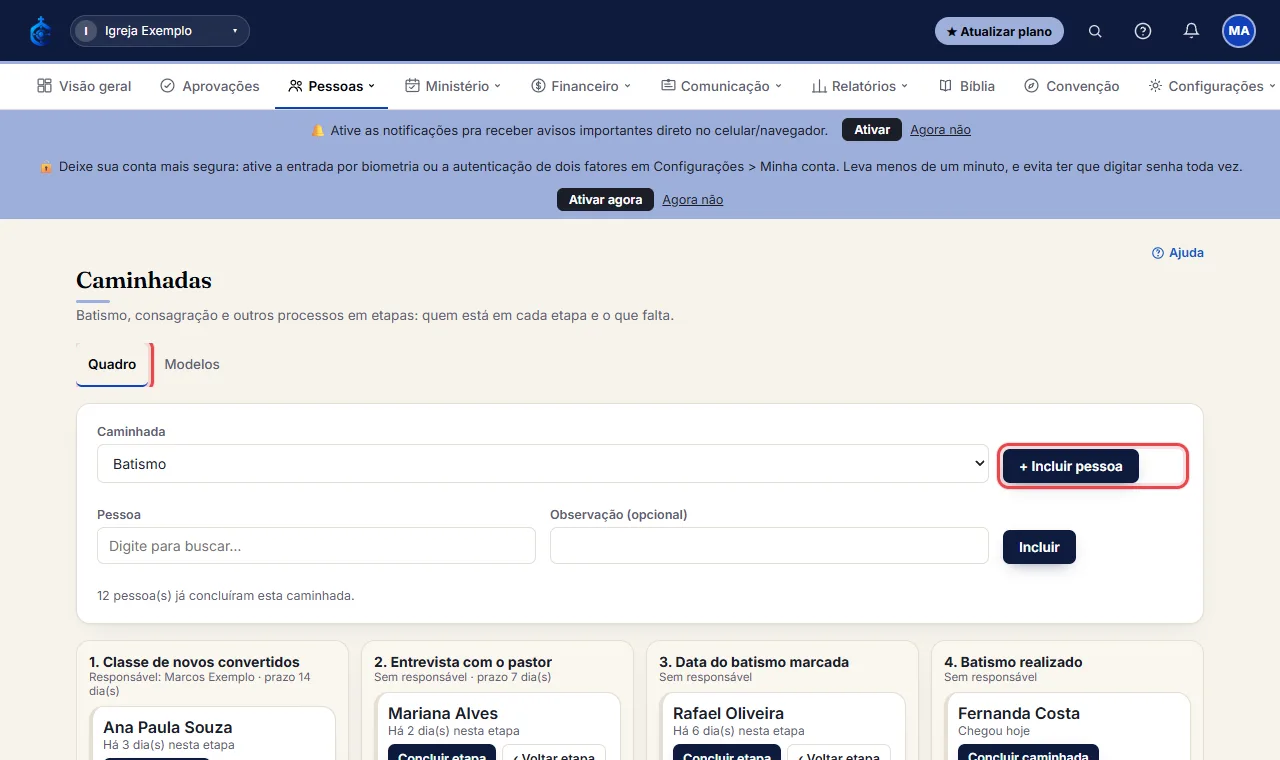Switch to the Modelos tab
Image resolution: width=1280 pixels, height=760 pixels.
(x=192, y=365)
